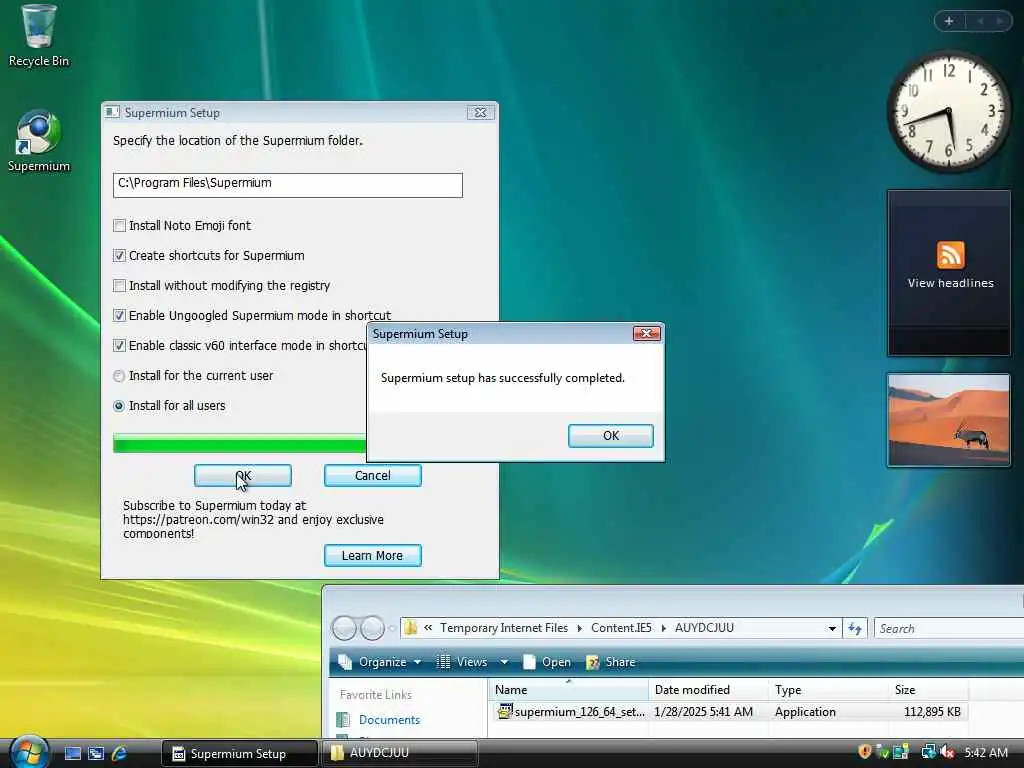The width and height of the screenshot is (1024, 768).
Task: Click the Windows Start orb
Action: tap(29, 752)
